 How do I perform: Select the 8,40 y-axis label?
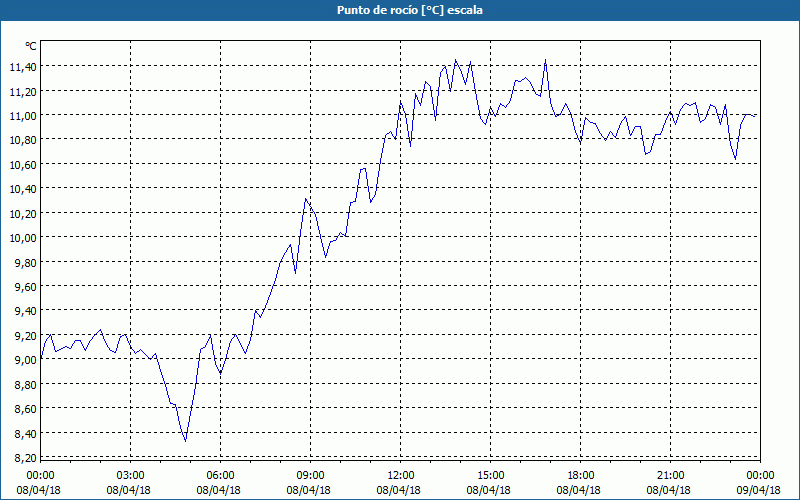26,434
